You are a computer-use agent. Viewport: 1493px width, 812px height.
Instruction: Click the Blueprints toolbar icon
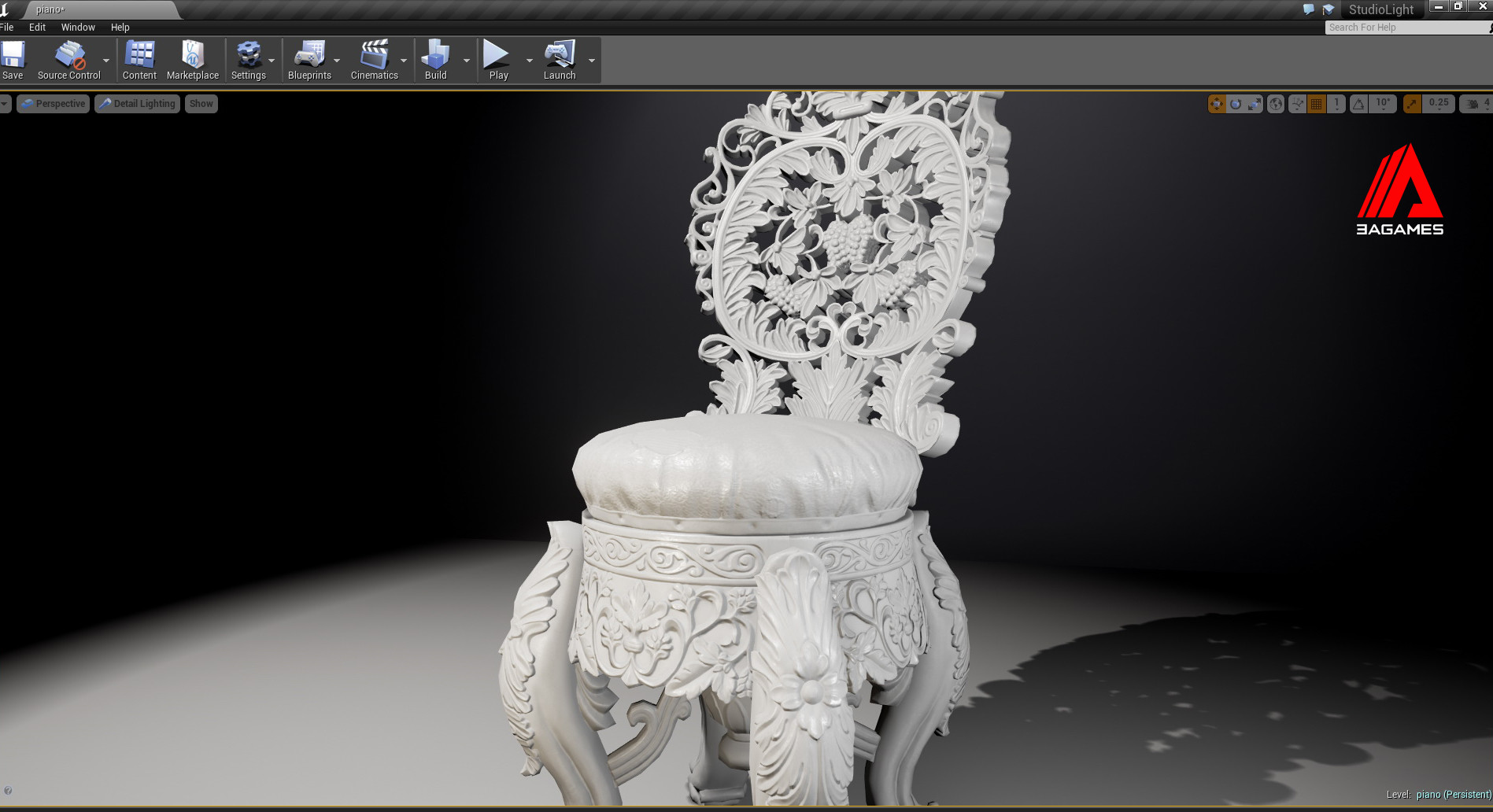click(309, 61)
